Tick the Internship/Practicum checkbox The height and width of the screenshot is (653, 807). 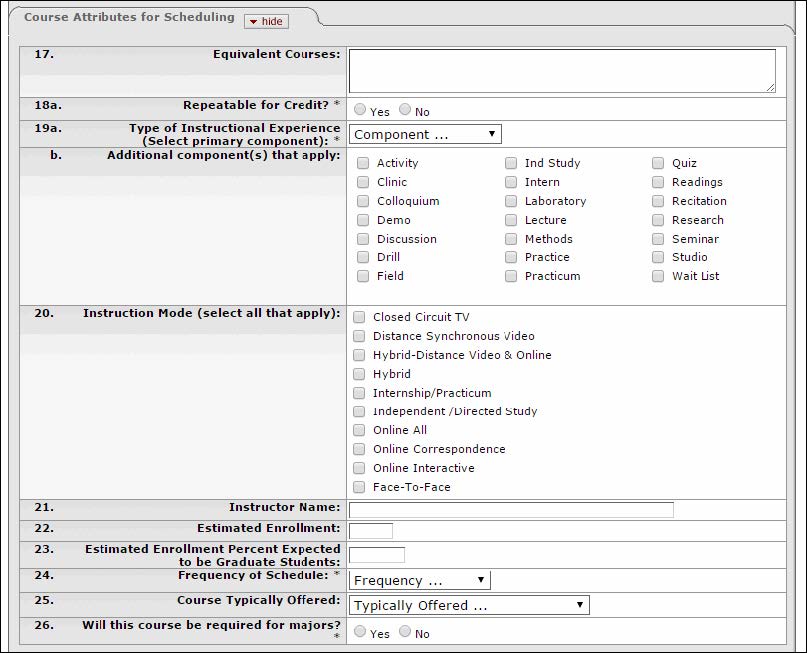[x=359, y=393]
